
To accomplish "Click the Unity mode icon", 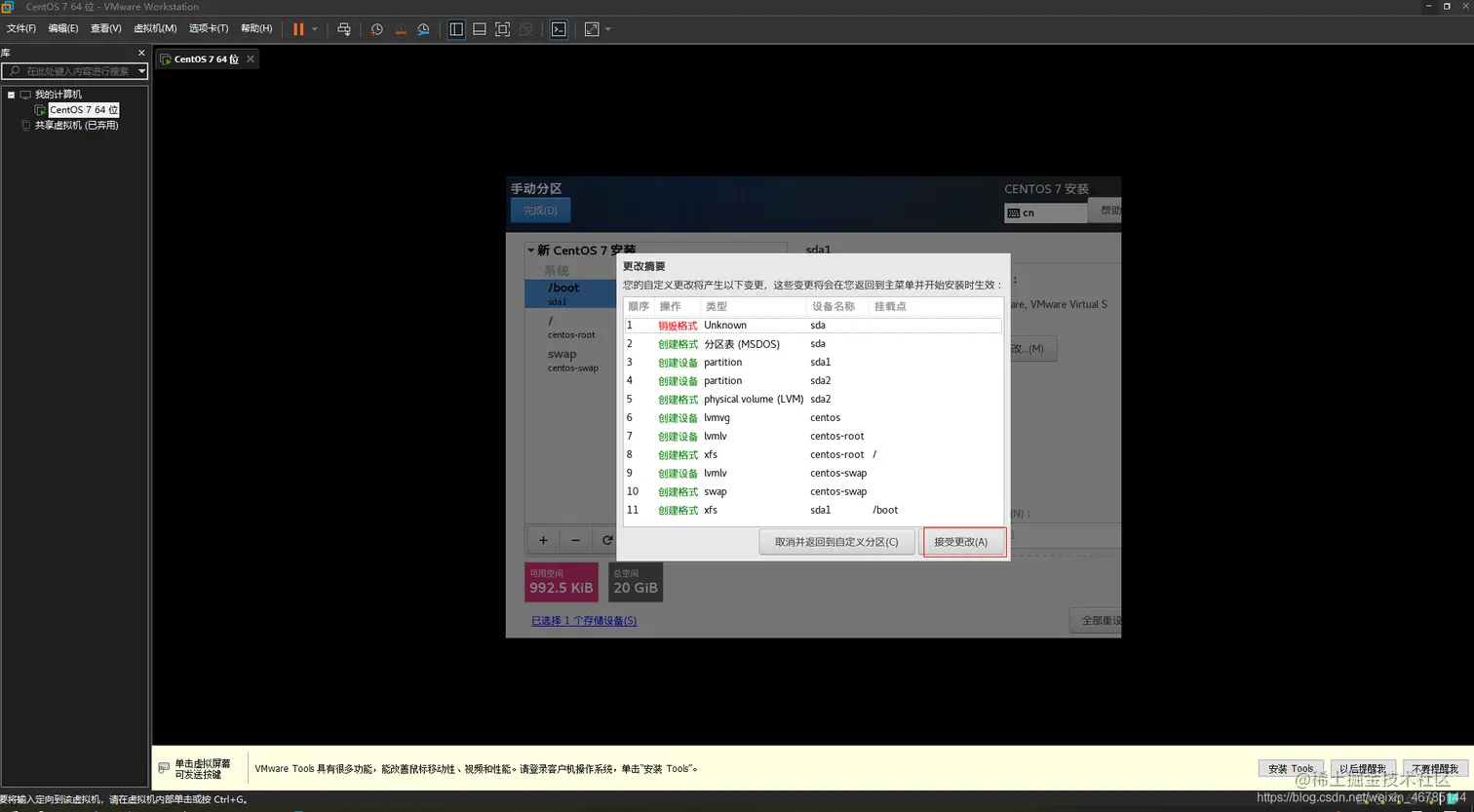I will (x=526, y=29).
